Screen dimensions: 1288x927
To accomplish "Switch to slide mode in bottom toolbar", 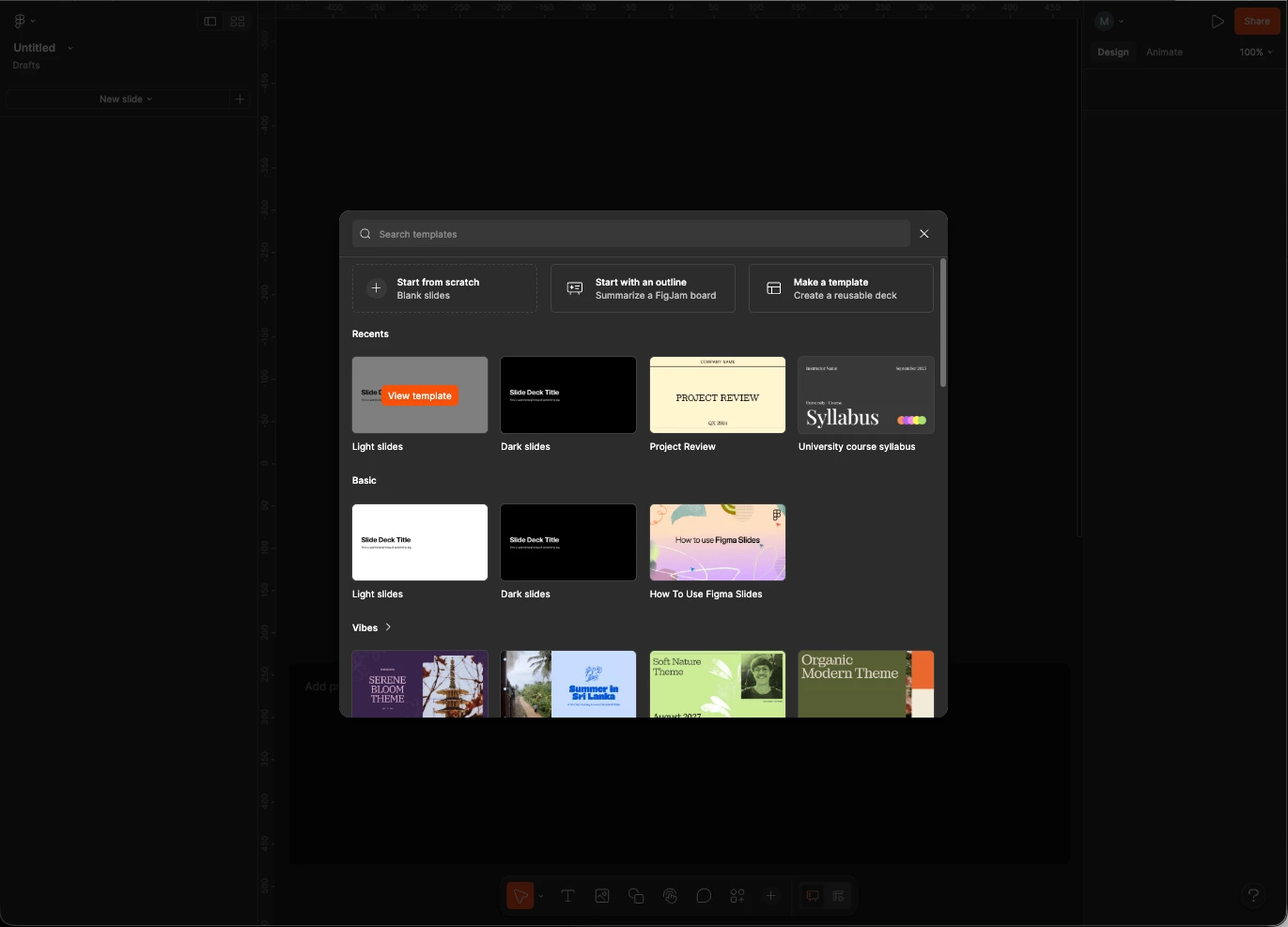I will [x=813, y=896].
